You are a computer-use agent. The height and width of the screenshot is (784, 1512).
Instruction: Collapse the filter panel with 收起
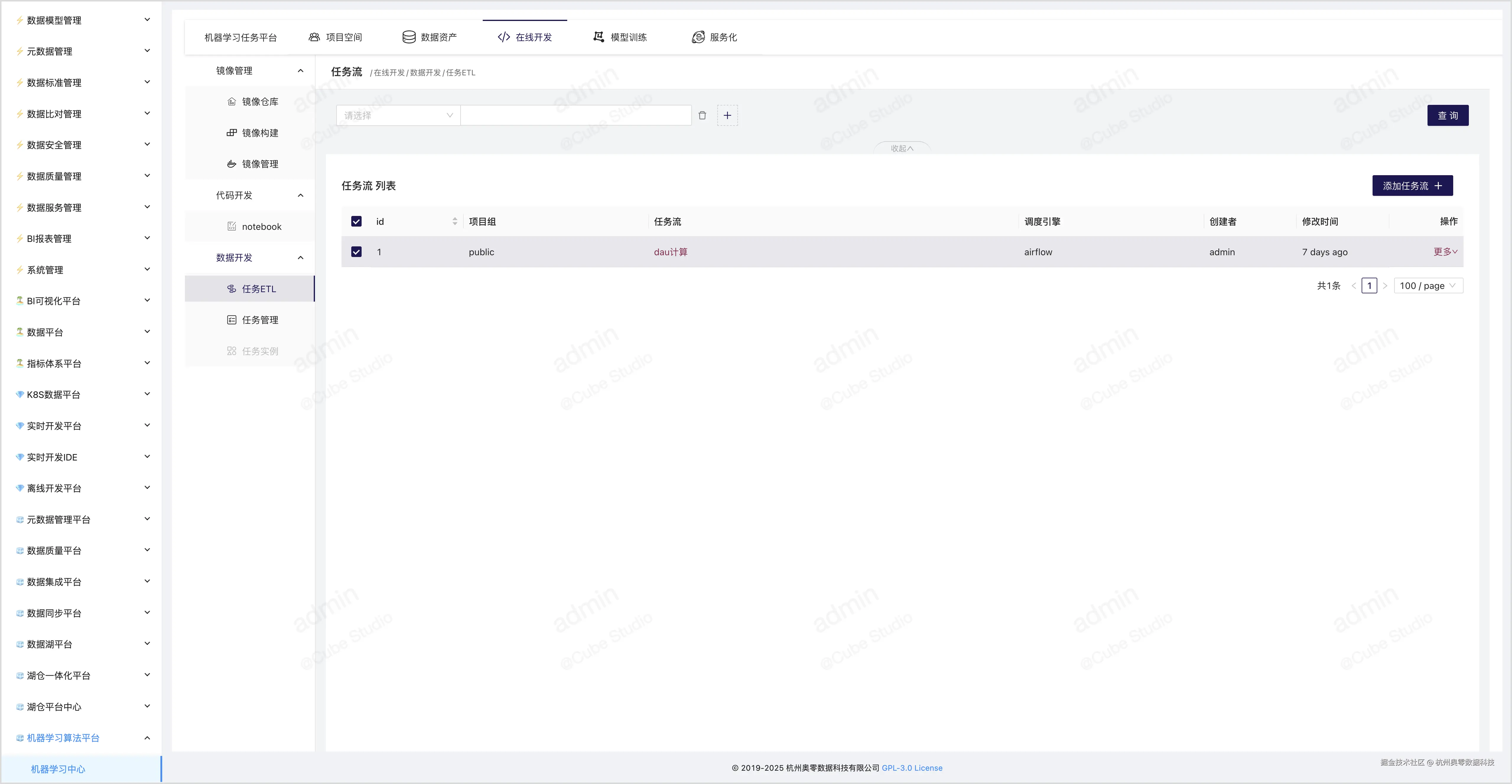[902, 149]
